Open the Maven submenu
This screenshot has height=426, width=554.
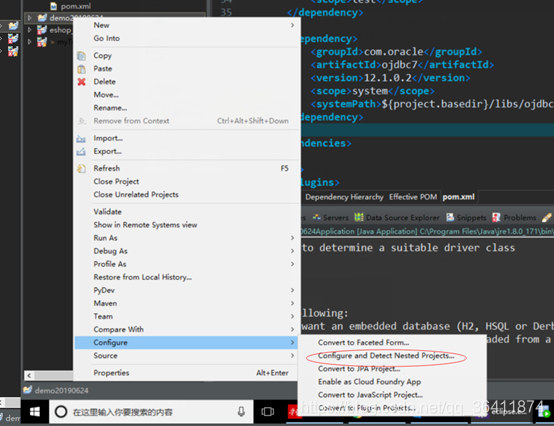pyautogui.click(x=187, y=303)
